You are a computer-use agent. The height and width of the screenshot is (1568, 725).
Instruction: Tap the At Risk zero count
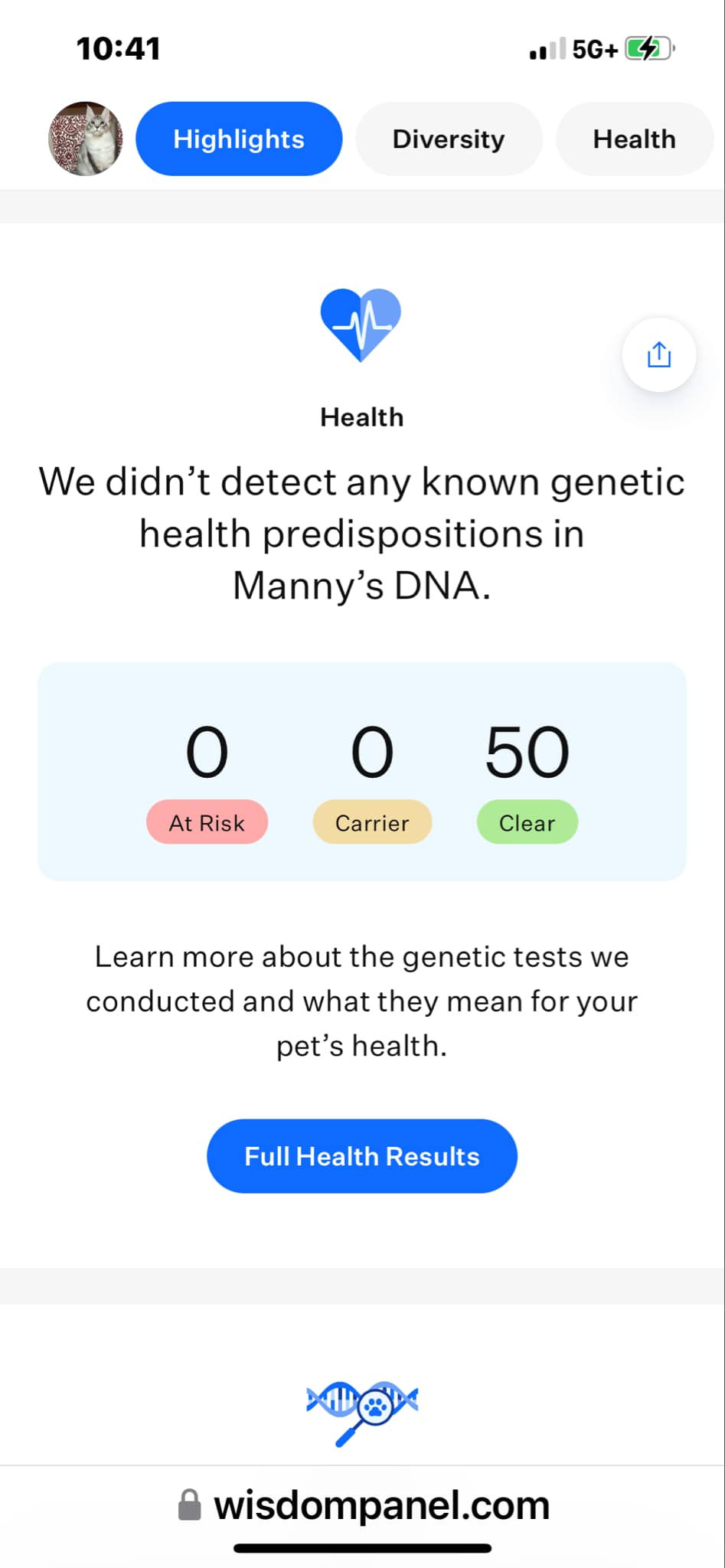click(x=207, y=753)
